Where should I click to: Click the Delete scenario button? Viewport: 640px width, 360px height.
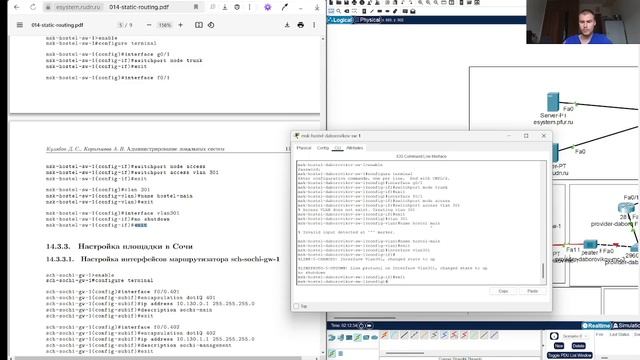(578, 346)
